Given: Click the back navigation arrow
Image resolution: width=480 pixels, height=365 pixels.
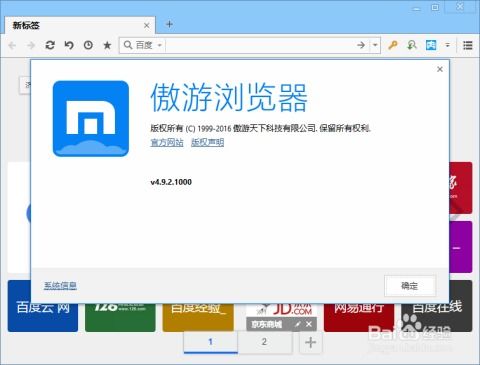Looking at the screenshot, I should click(x=12, y=45).
